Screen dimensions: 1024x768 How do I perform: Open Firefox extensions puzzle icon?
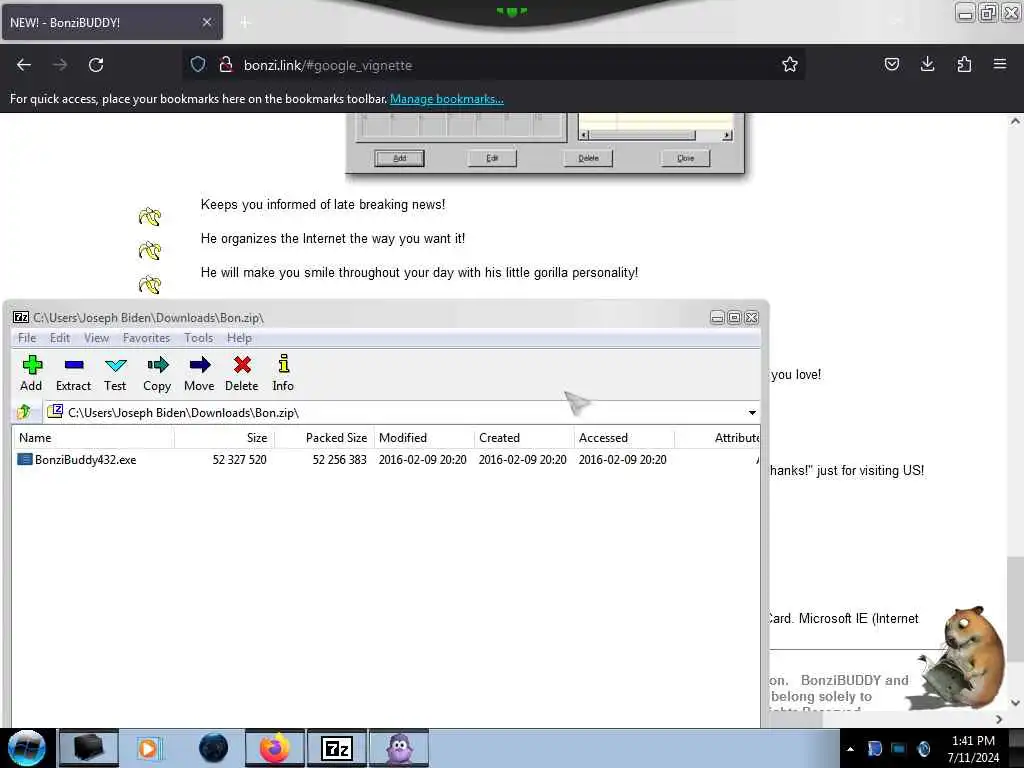click(x=964, y=64)
